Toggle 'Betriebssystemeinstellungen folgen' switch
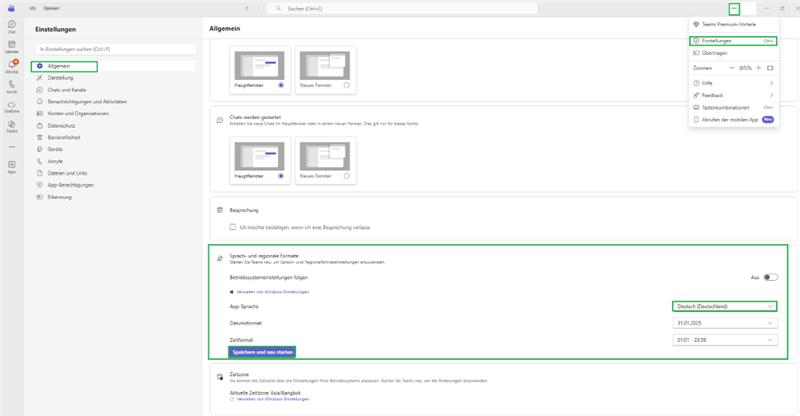The image size is (800, 416). (770, 277)
